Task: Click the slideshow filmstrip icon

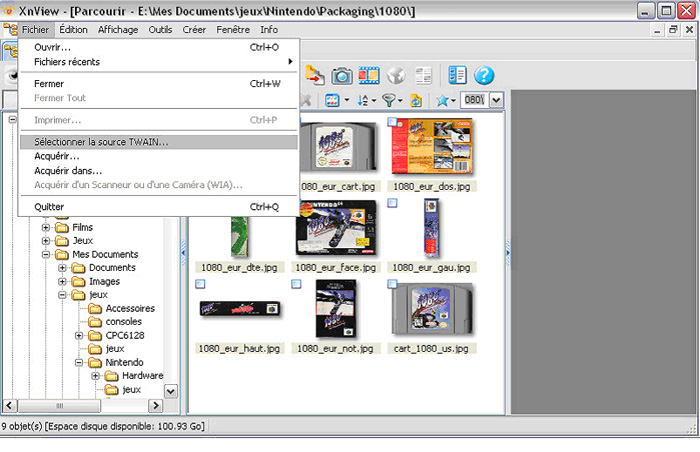Action: coord(369,75)
